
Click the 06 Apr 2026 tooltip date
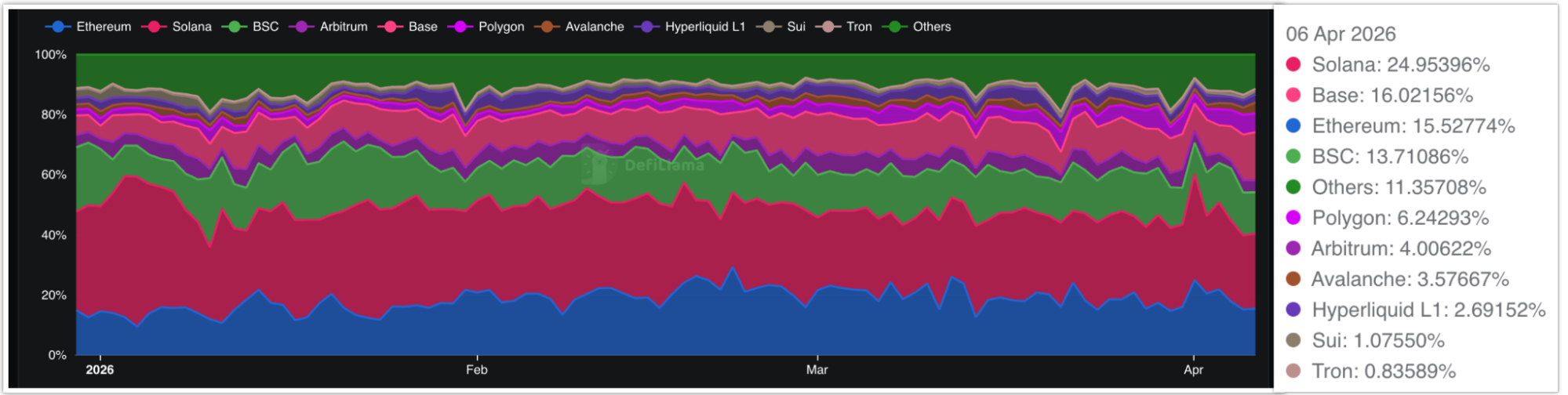1341,34
